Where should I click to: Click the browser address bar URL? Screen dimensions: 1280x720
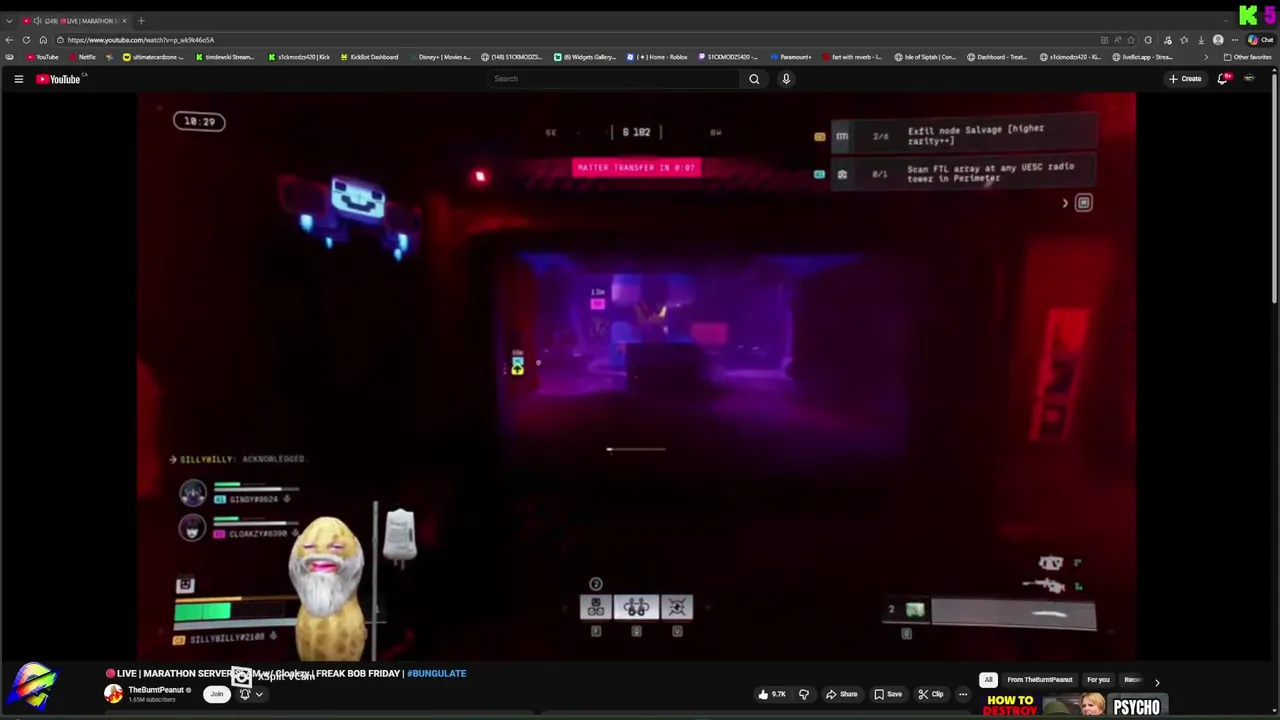click(140, 40)
